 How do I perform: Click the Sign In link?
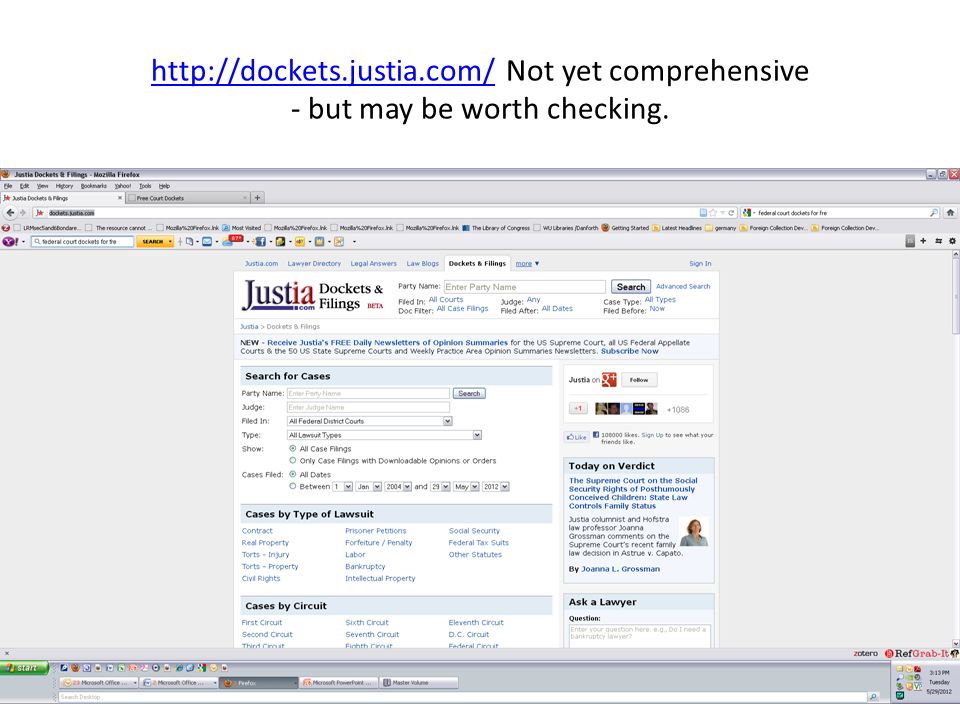(700, 263)
